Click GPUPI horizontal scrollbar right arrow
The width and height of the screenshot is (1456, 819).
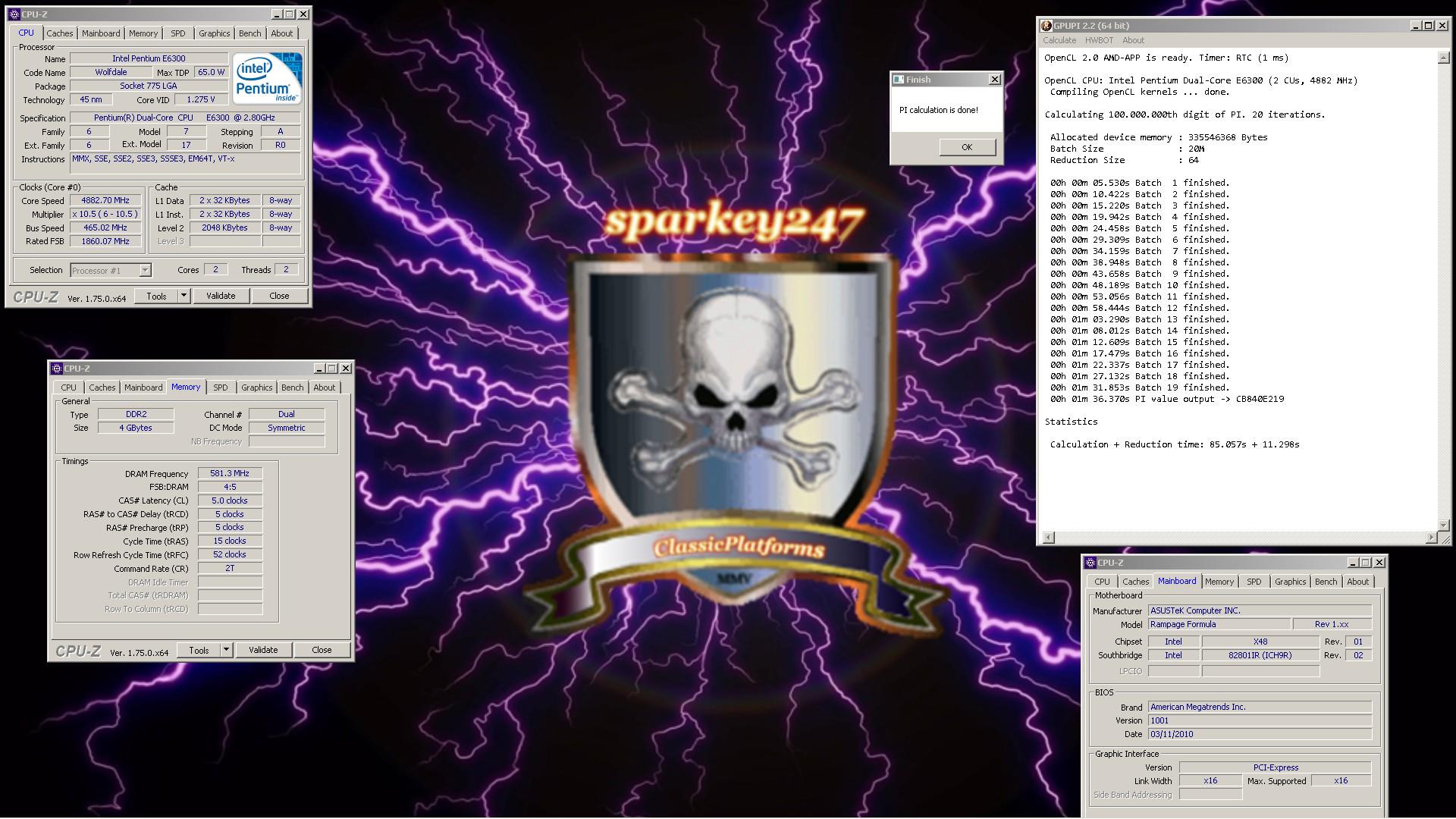click(1431, 538)
